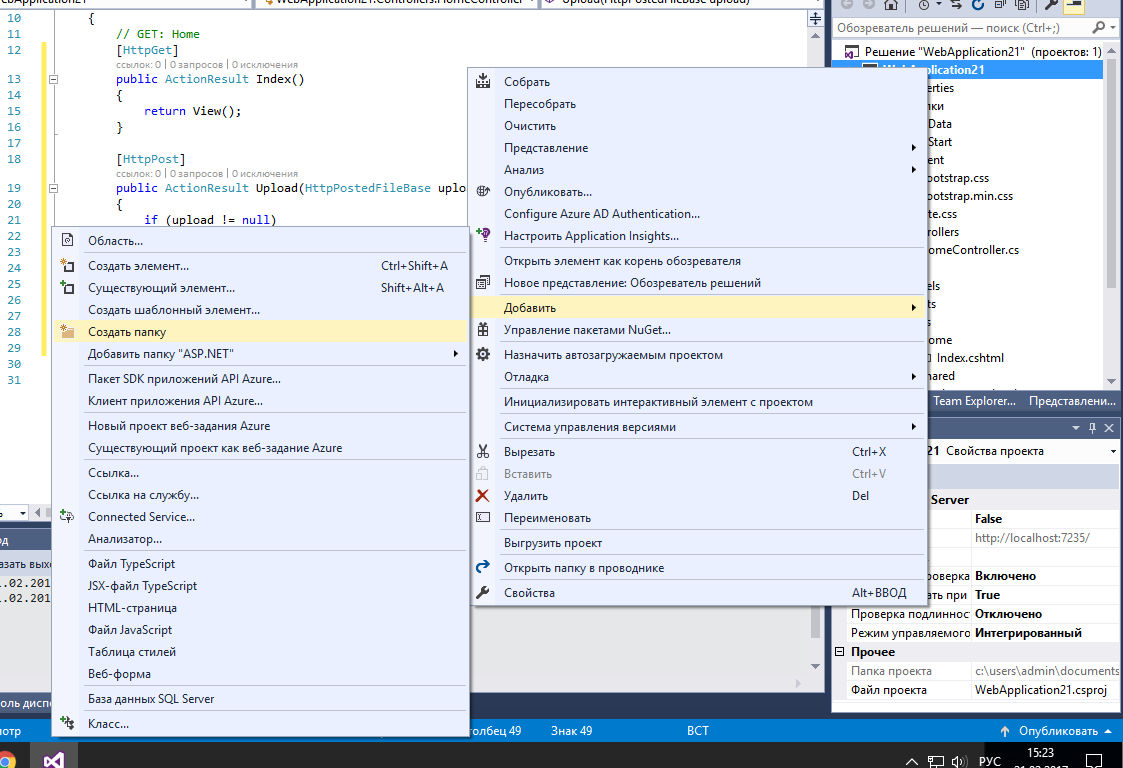Click the WebApplication21.csproj property value
This screenshot has width=1123, height=768.
[x=1040, y=690]
